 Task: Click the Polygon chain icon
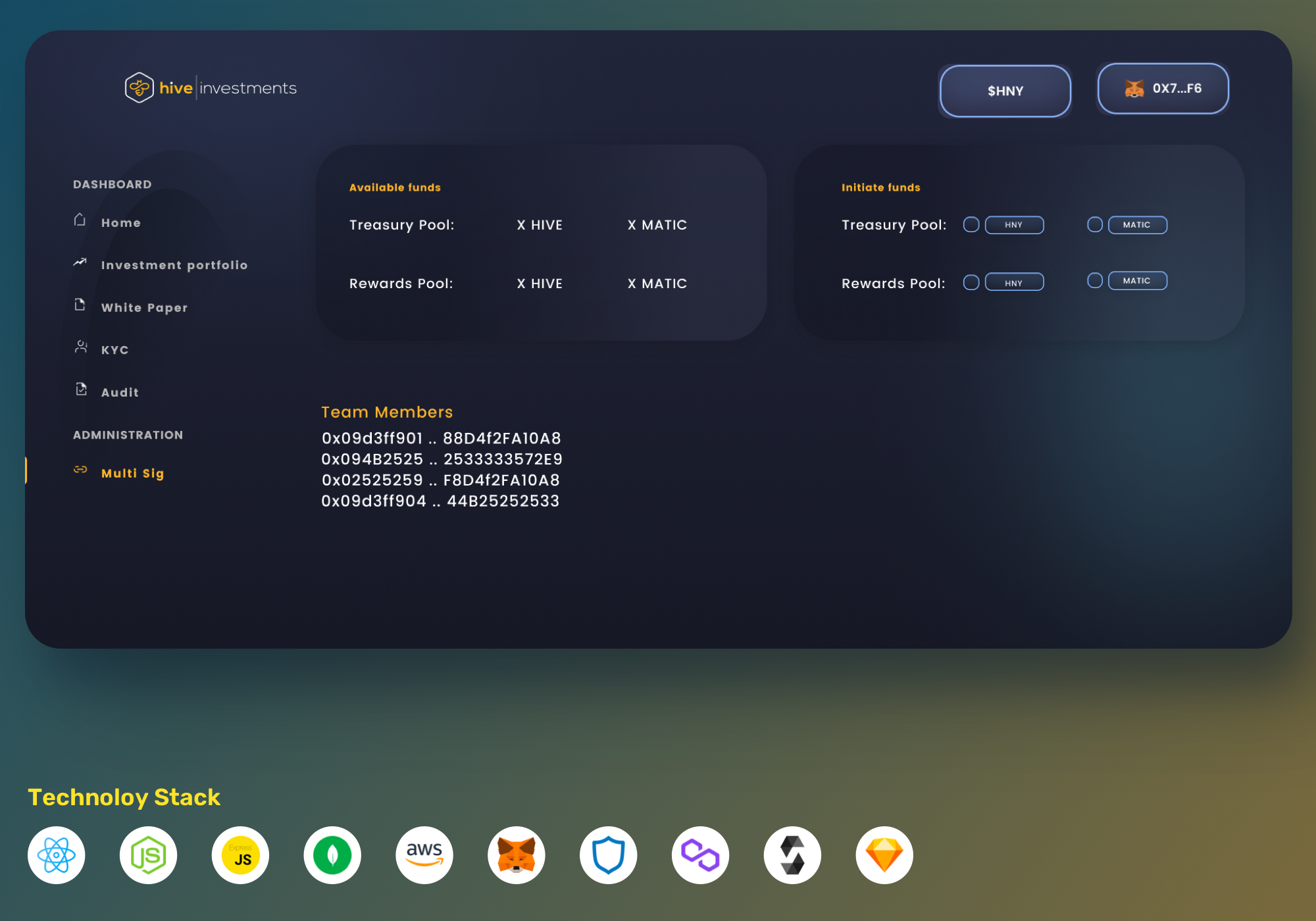700,855
